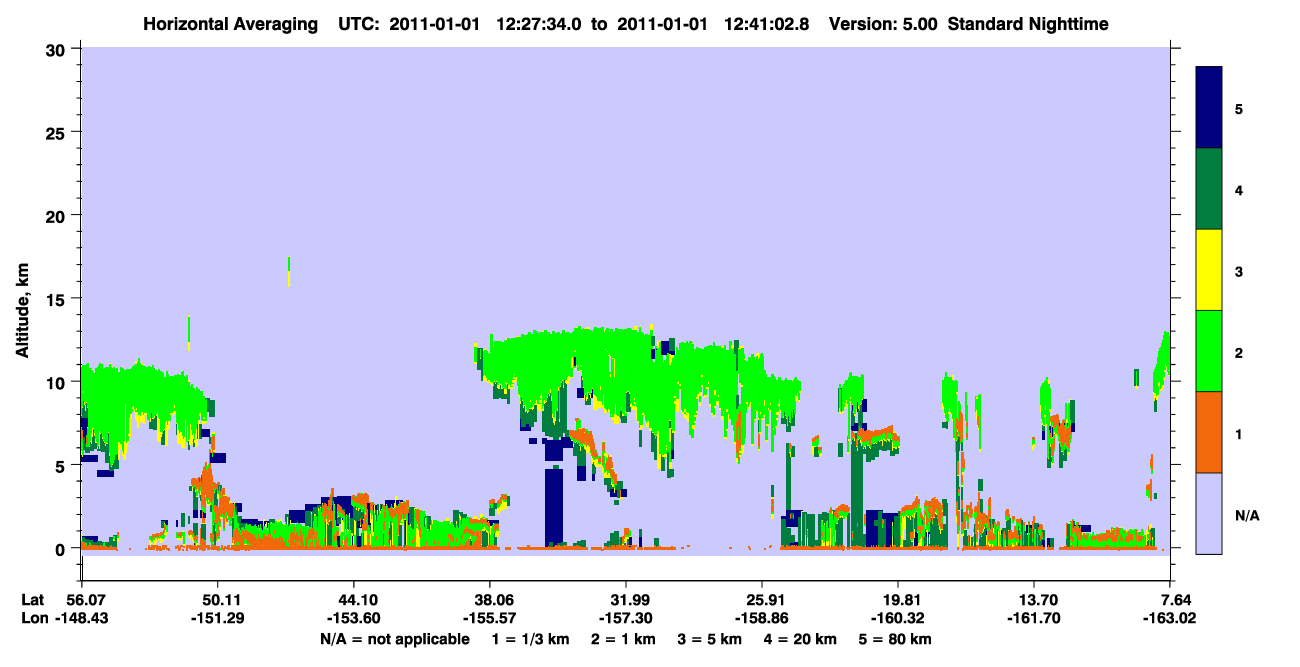This screenshot has width=1300, height=667.
Task: Click the lavender N/A colorbar segment
Action: (1209, 513)
